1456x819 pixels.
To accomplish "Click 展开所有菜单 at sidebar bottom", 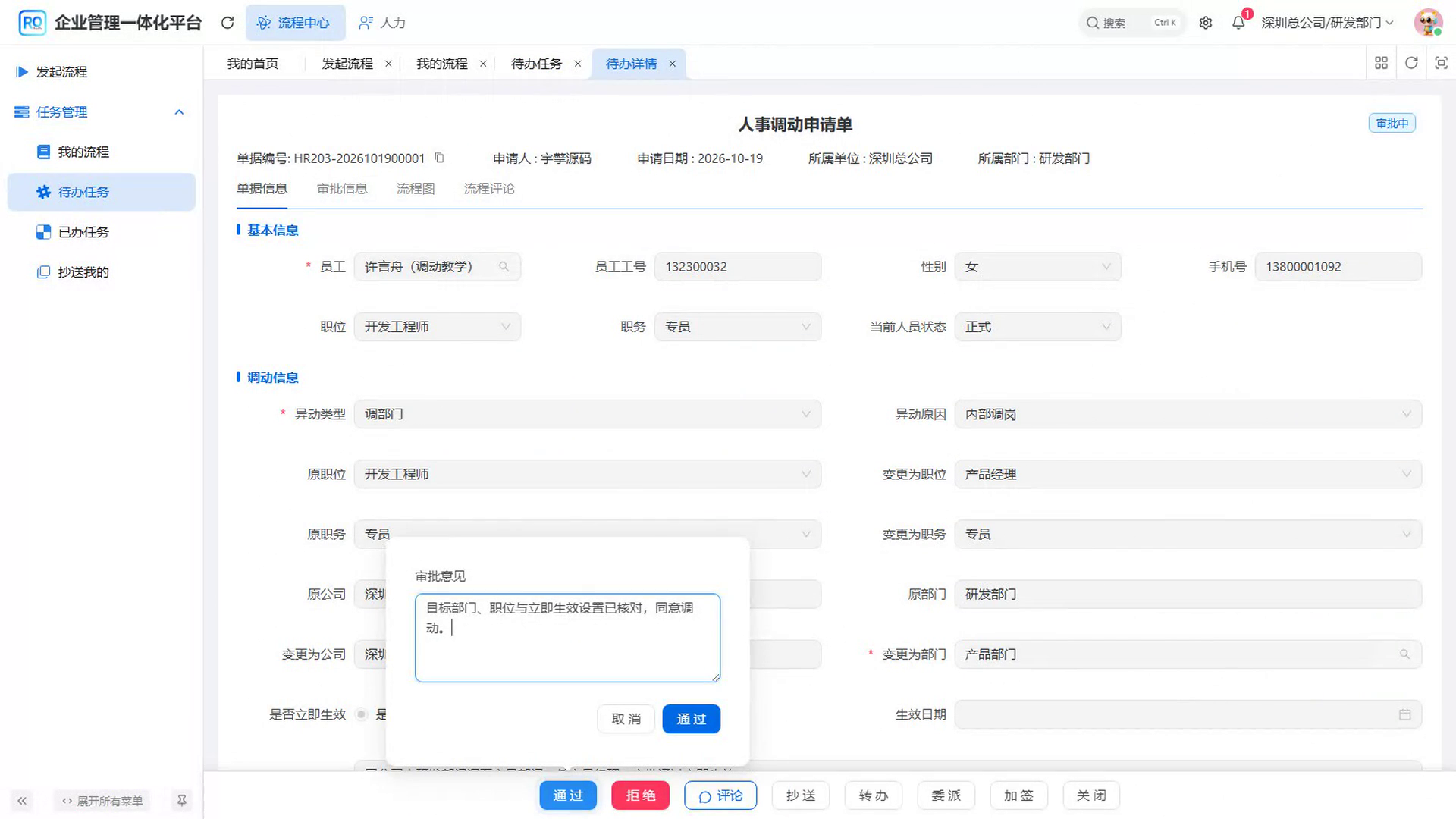I will point(102,801).
